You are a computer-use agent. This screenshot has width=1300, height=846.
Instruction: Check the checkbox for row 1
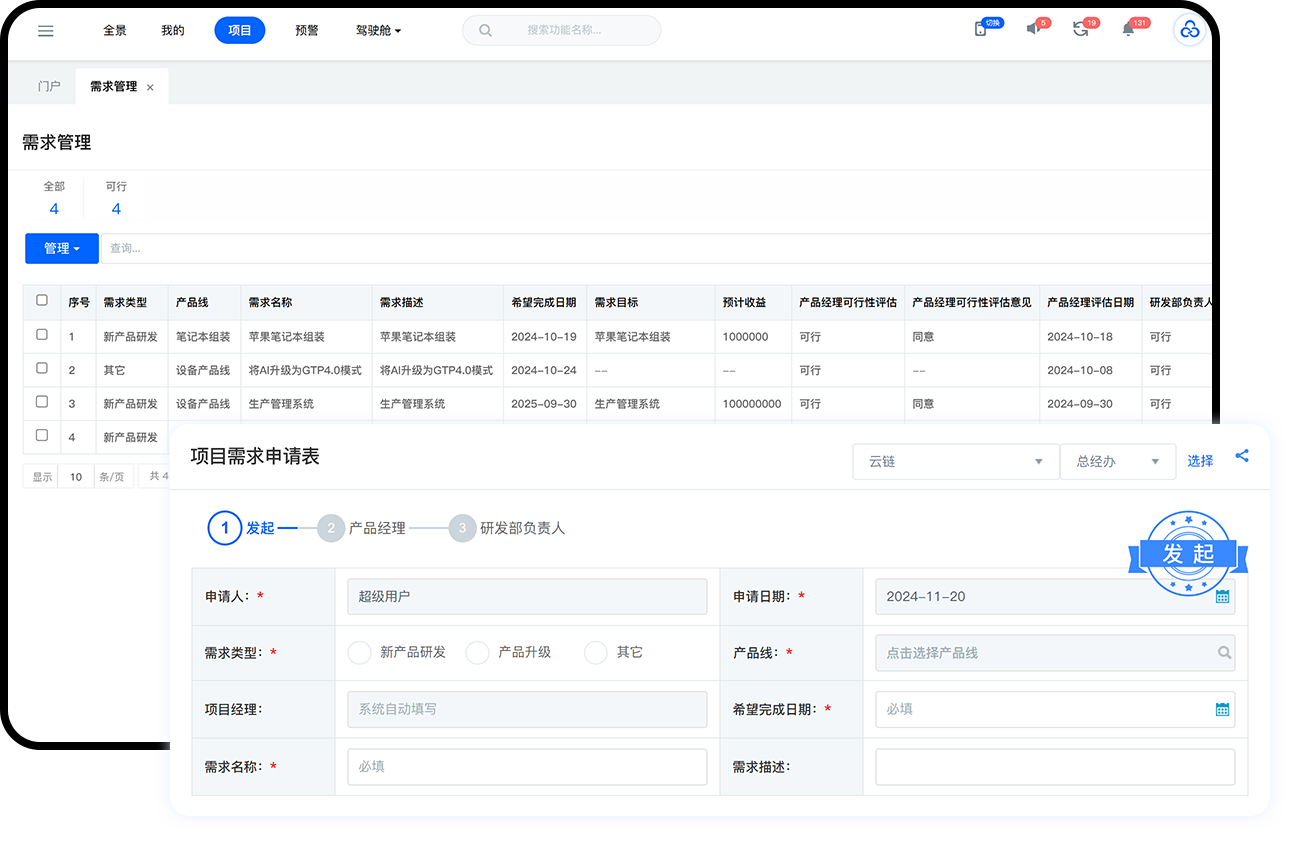click(x=42, y=335)
